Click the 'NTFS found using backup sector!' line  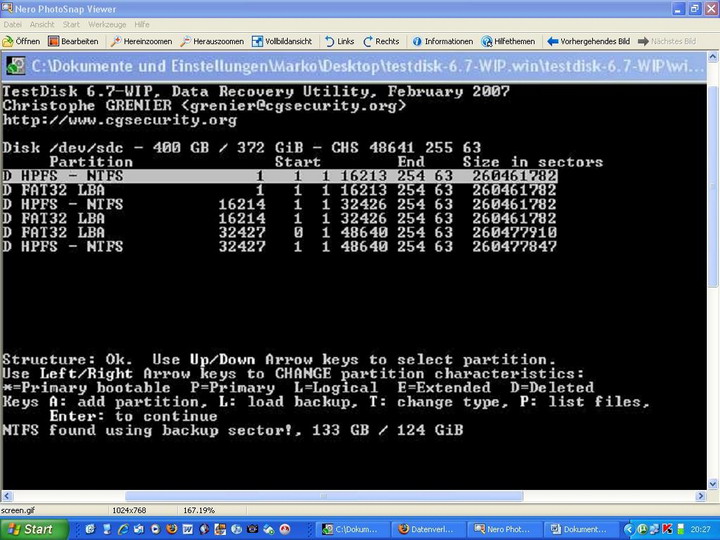(x=233, y=430)
